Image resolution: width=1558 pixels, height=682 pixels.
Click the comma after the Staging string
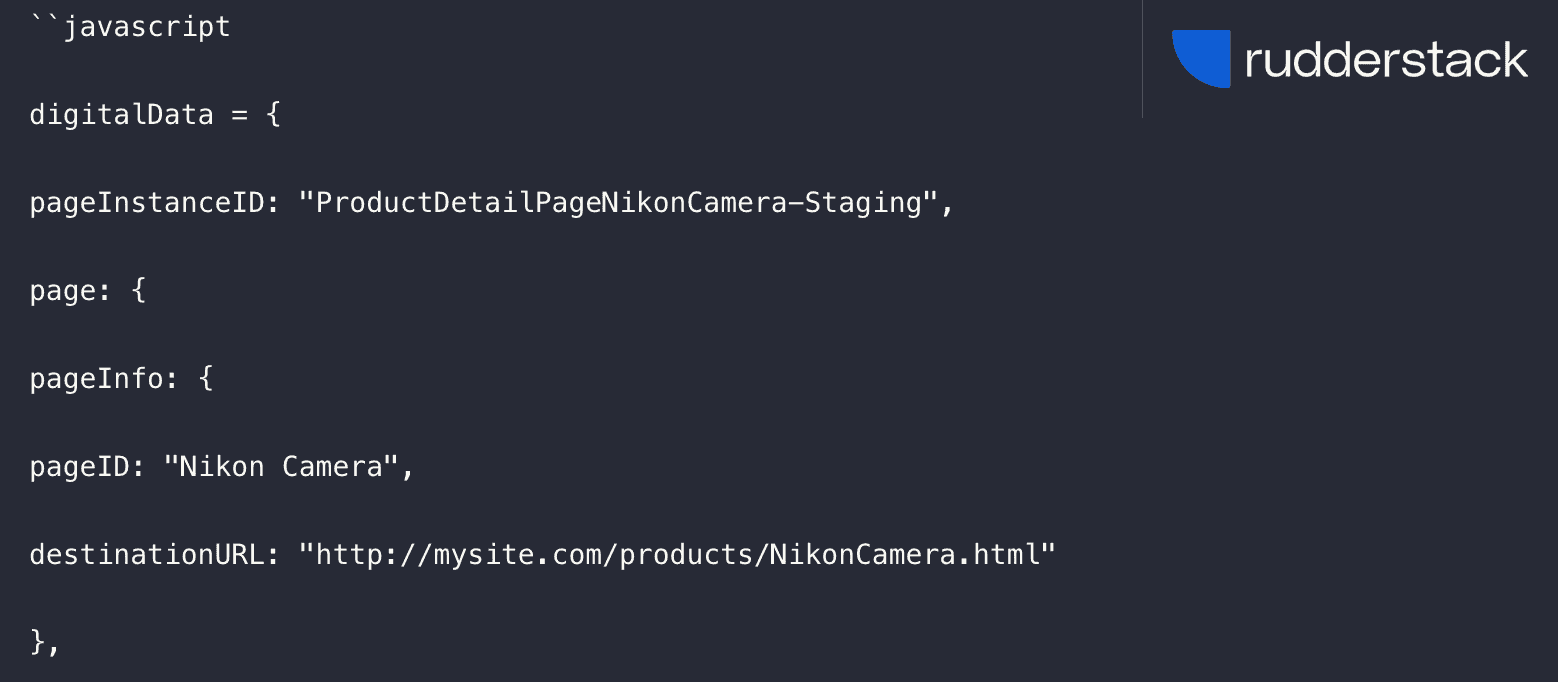947,206
